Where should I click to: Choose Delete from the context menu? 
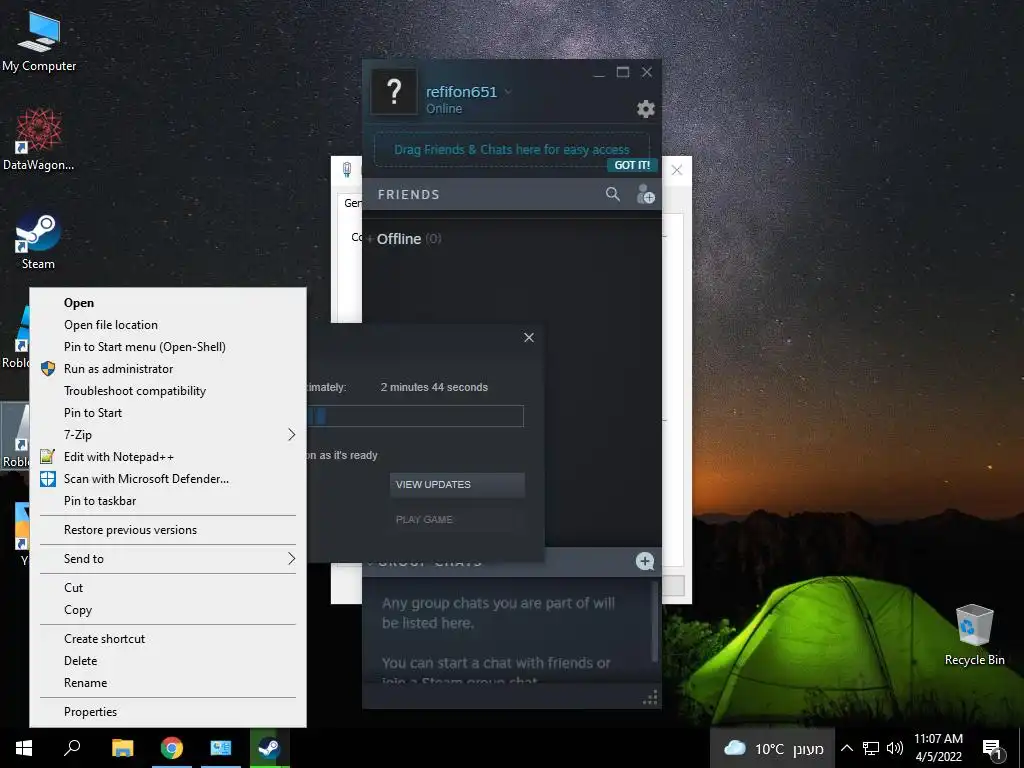168,661
